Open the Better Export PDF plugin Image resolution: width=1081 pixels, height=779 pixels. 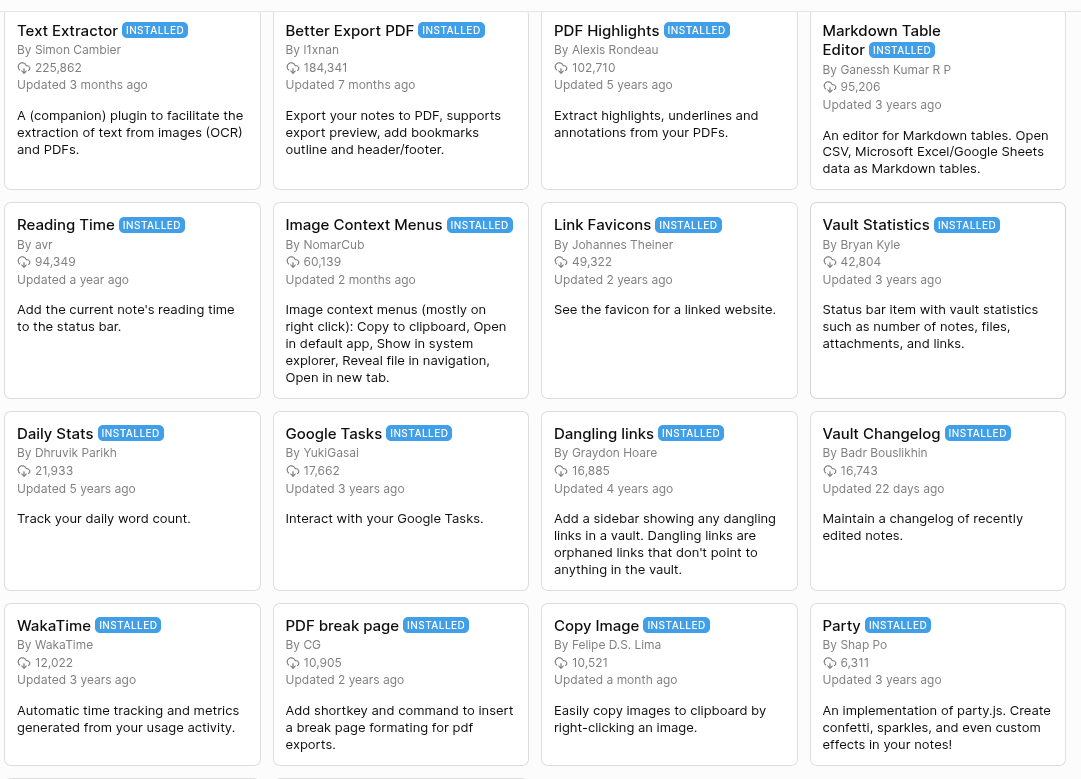(349, 31)
